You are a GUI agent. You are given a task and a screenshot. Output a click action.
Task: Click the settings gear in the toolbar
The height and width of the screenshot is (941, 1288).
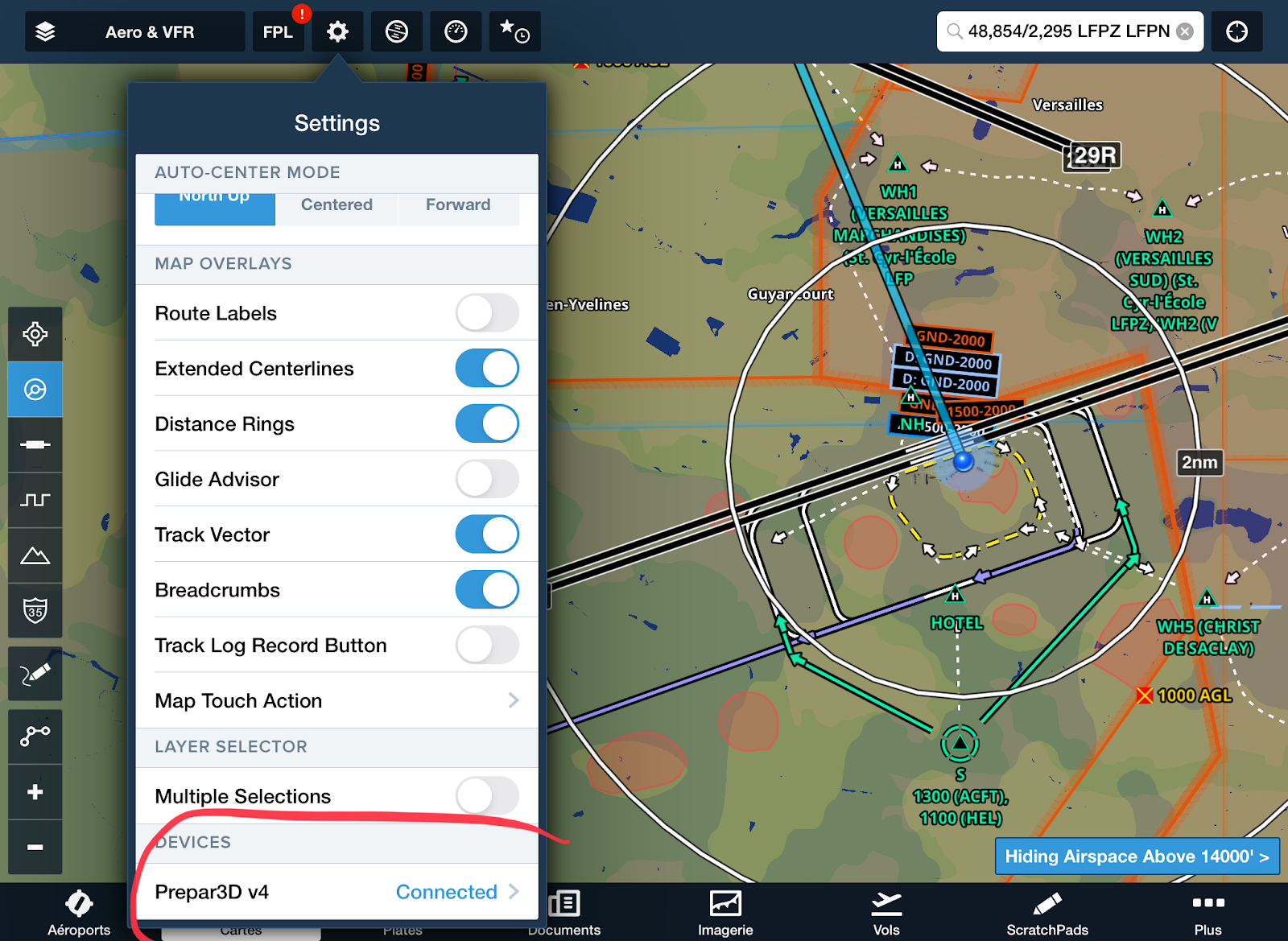tap(337, 31)
